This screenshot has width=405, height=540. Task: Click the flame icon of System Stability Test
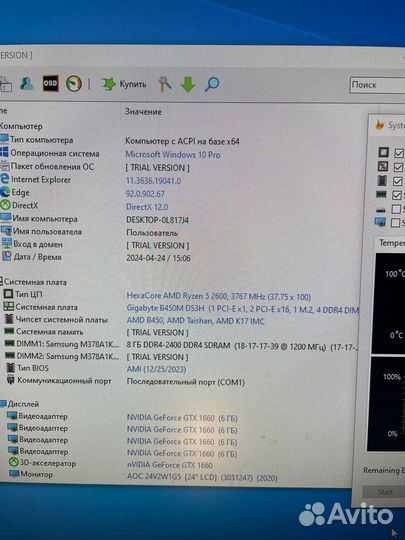(380, 125)
